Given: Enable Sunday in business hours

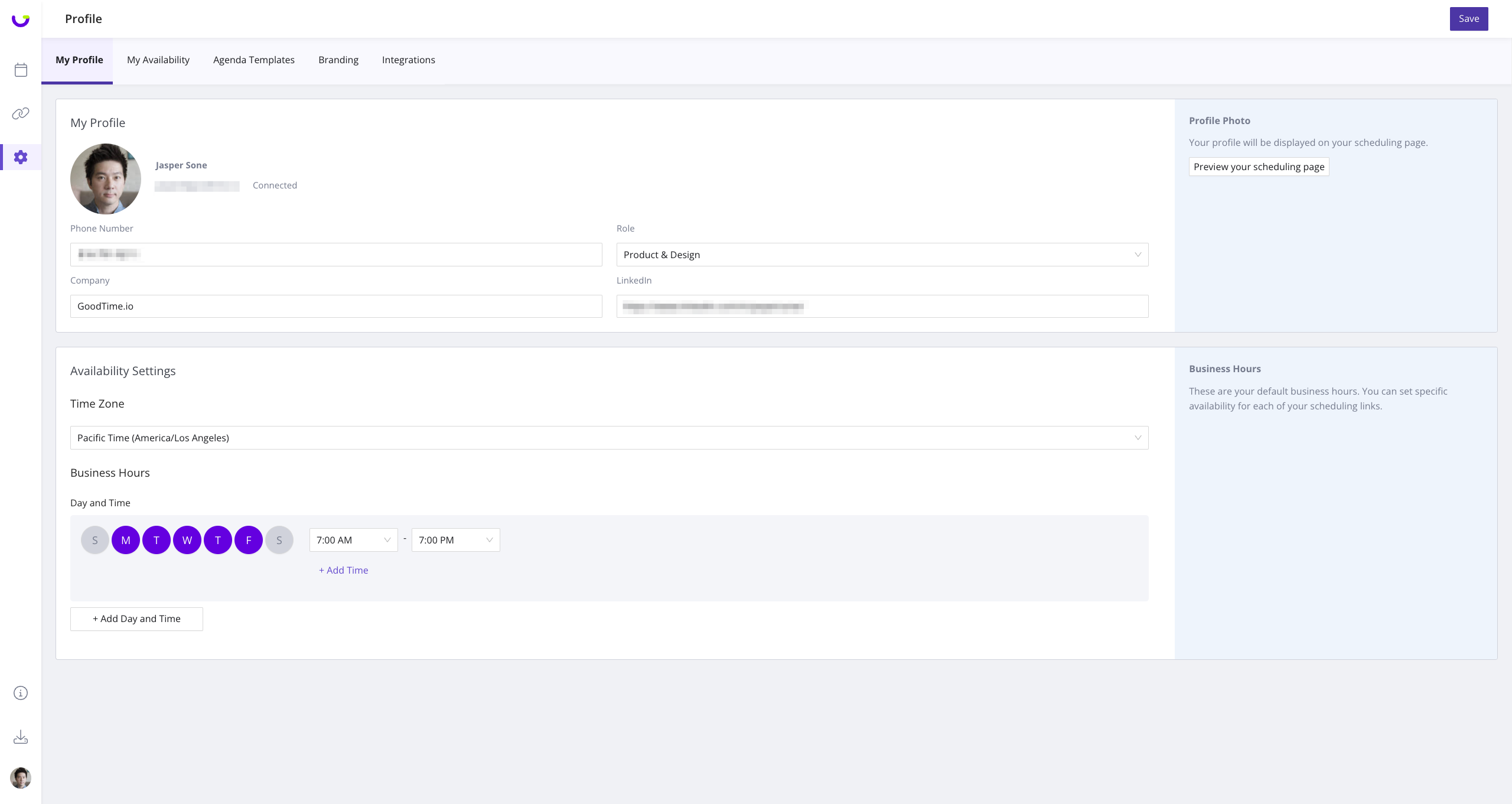Looking at the screenshot, I should (x=95, y=540).
